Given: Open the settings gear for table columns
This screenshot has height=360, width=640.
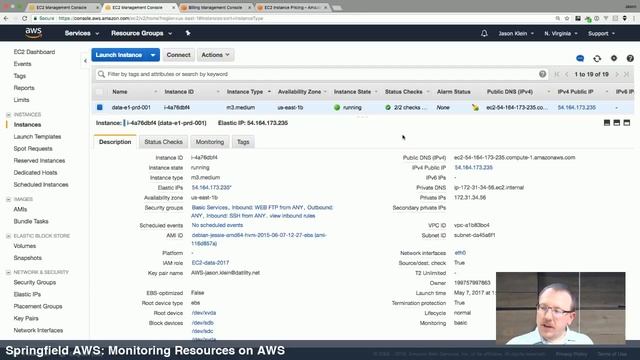Looking at the screenshot, I should [x=614, y=58].
